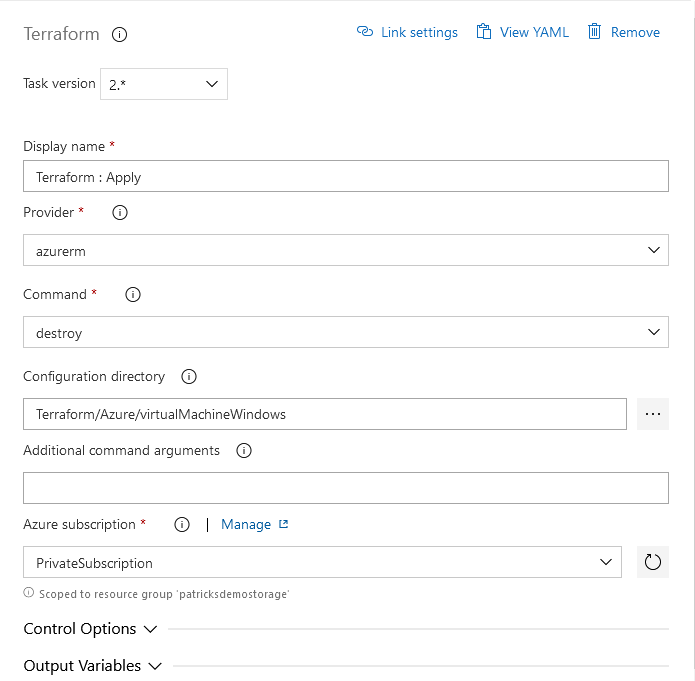Image resolution: width=695 pixels, height=681 pixels.
Task: Open the Task version dropdown
Action: click(x=164, y=84)
